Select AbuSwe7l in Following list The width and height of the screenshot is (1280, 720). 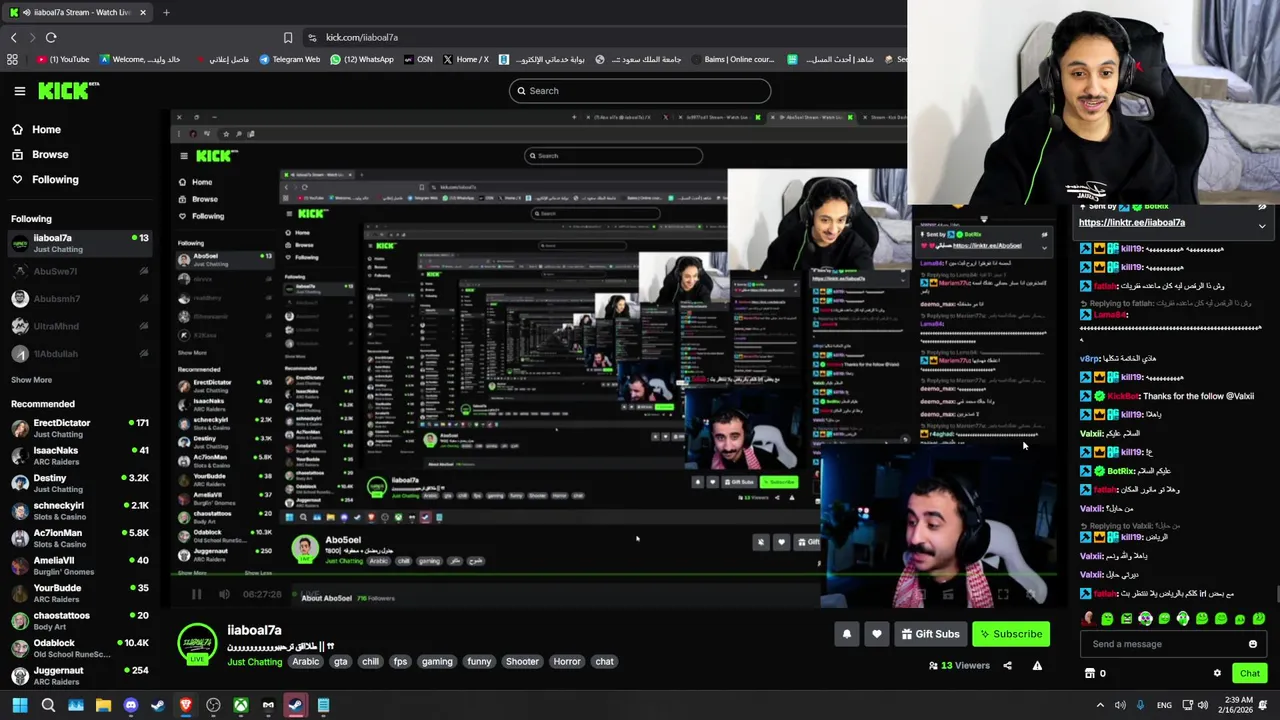tap(78, 271)
